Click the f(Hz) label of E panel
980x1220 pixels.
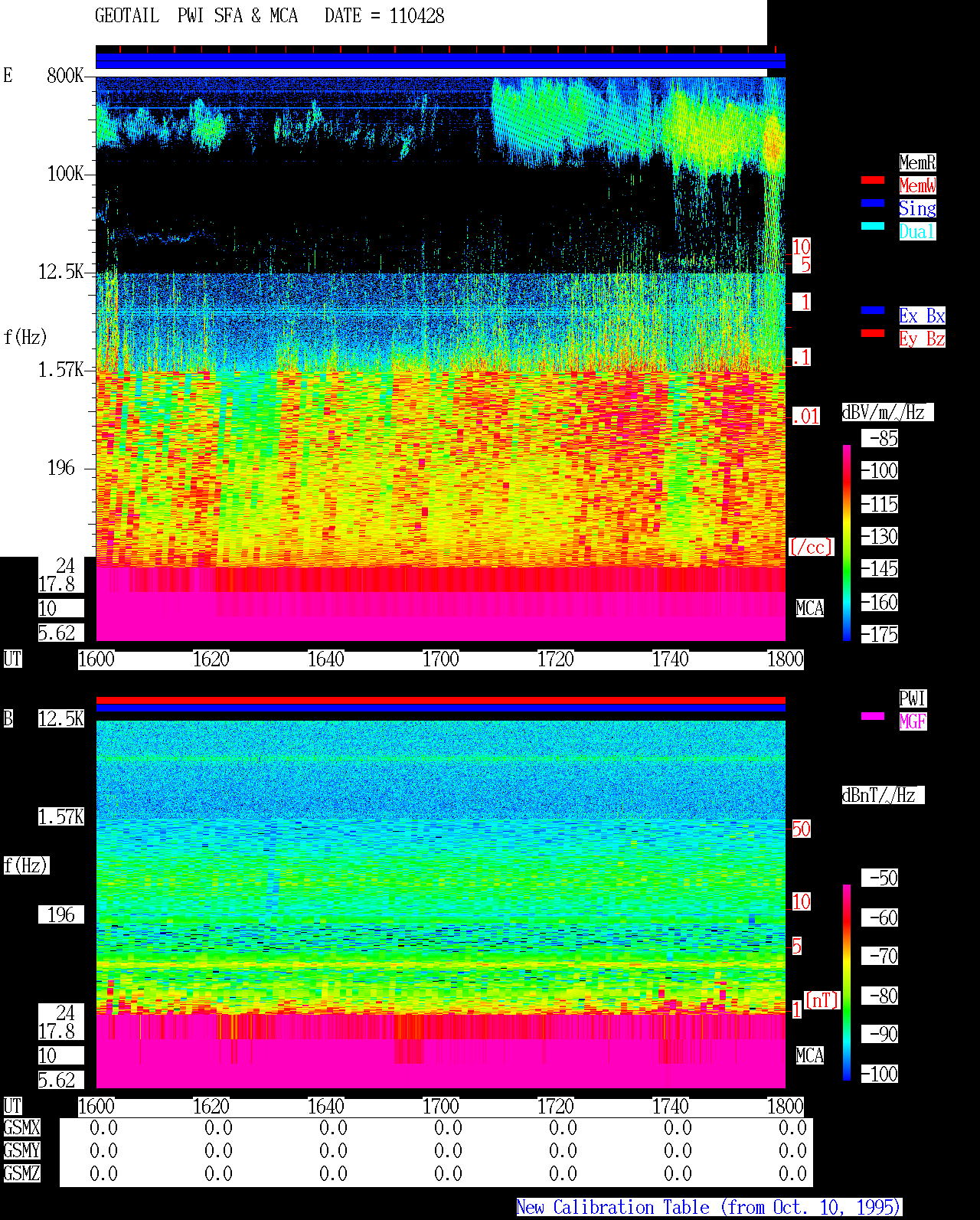pos(25,337)
